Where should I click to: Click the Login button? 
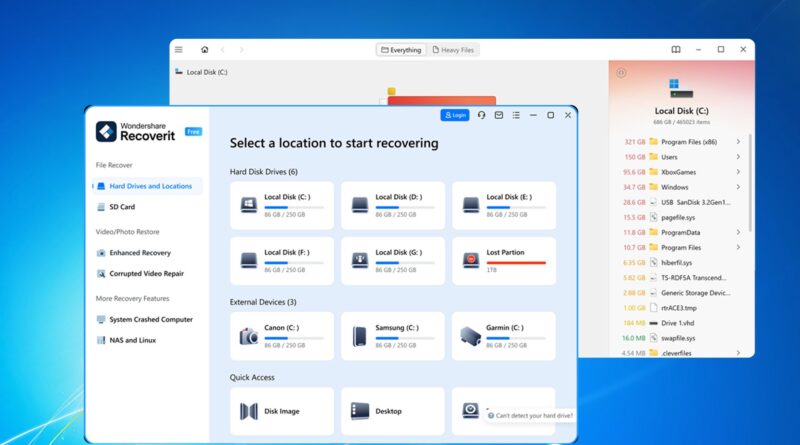point(454,115)
